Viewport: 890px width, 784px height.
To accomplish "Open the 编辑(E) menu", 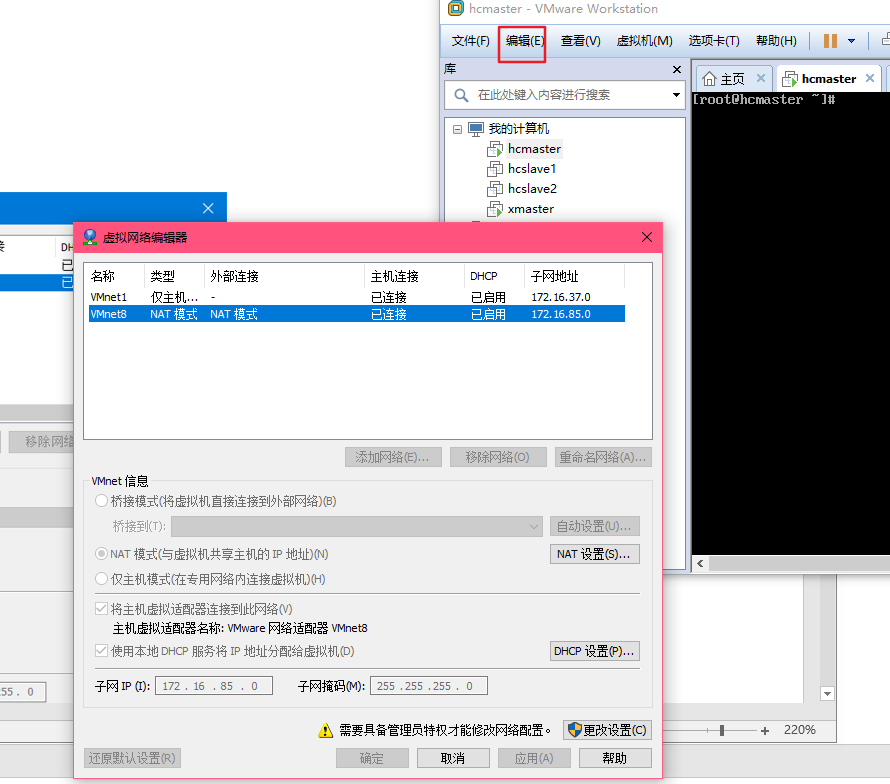I will point(524,41).
